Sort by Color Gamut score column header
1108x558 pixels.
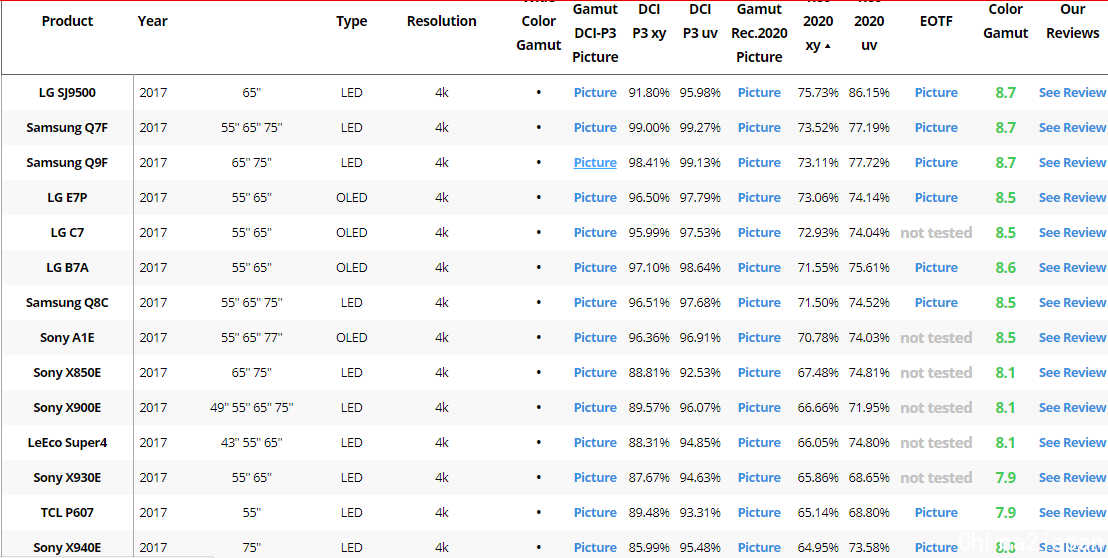coord(1006,21)
